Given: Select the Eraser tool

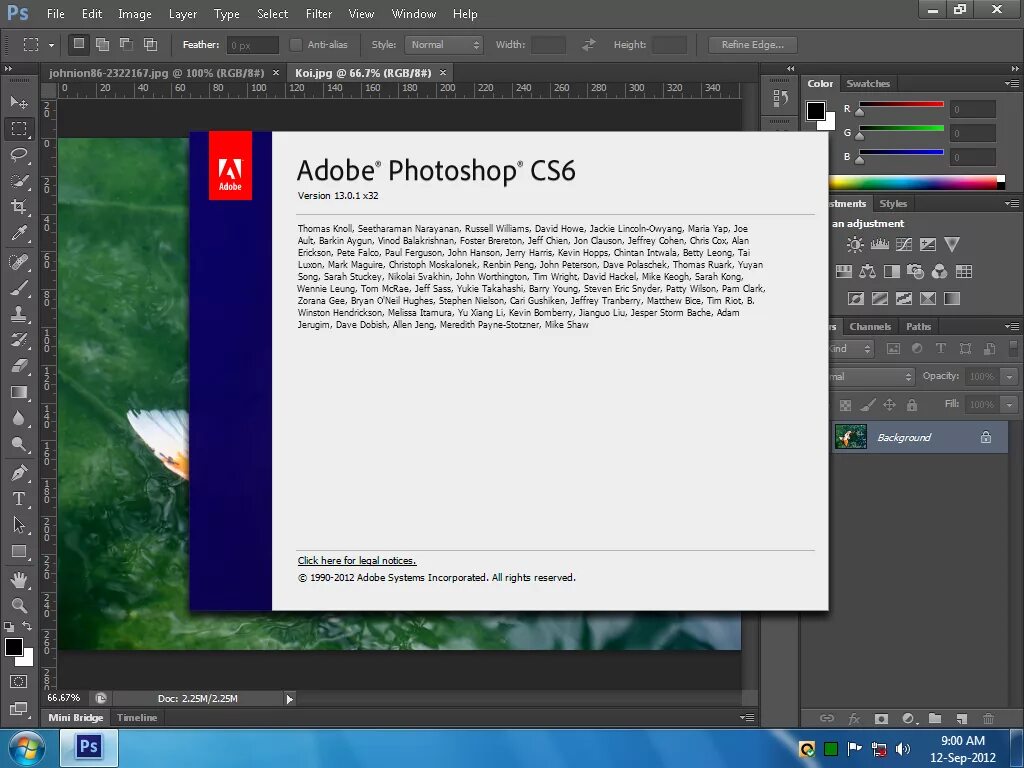Looking at the screenshot, I should (19, 366).
